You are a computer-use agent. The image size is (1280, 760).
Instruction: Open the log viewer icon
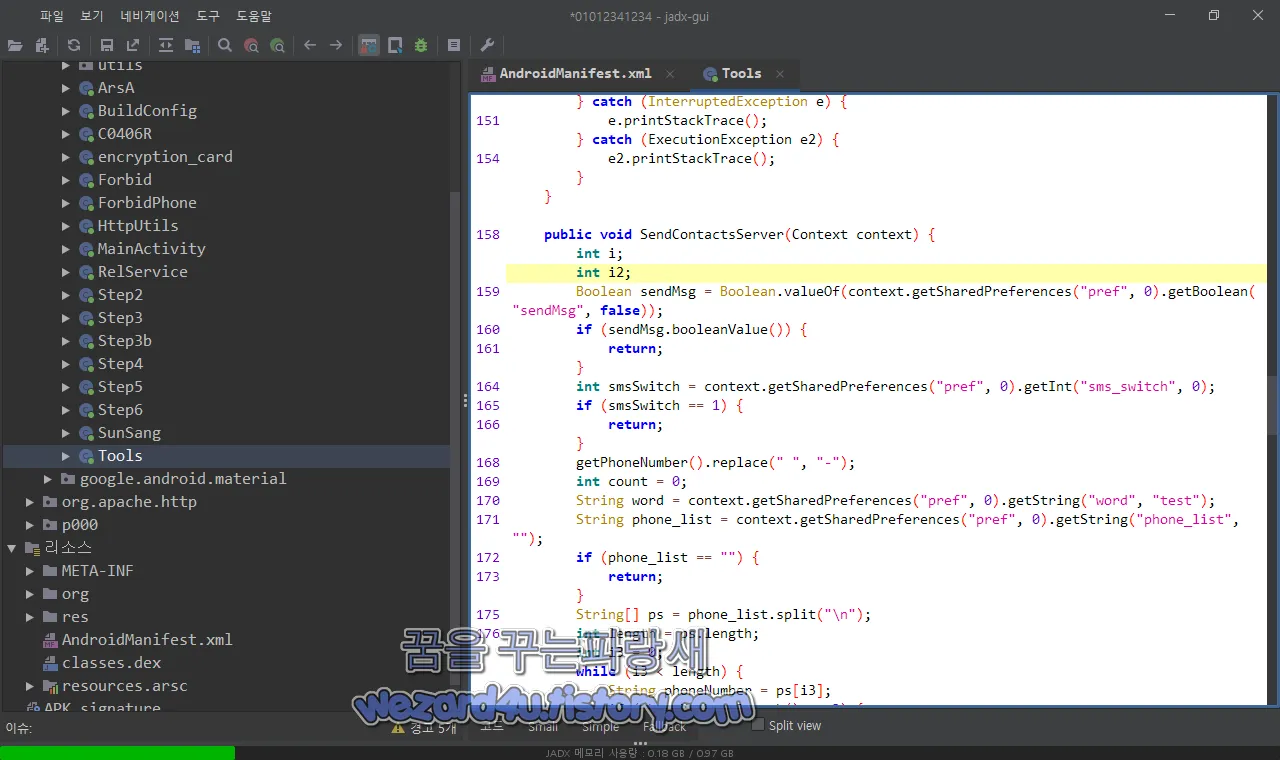click(x=454, y=45)
